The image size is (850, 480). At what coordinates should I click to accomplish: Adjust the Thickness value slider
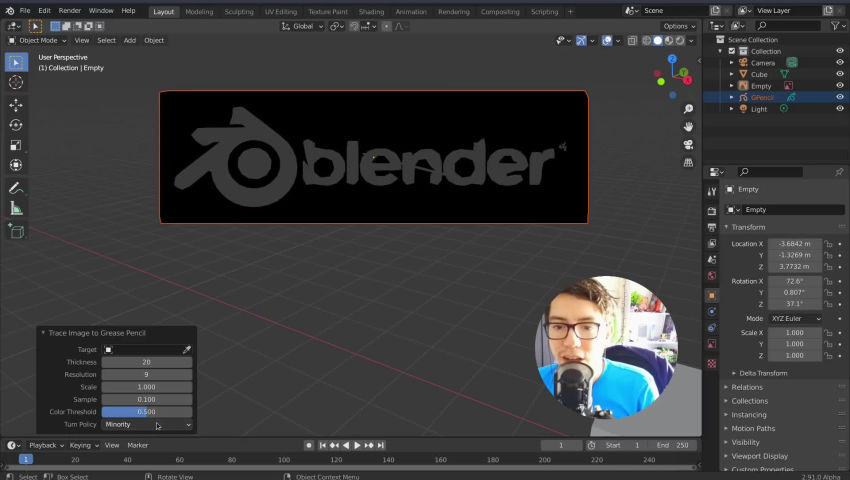pyautogui.click(x=147, y=362)
